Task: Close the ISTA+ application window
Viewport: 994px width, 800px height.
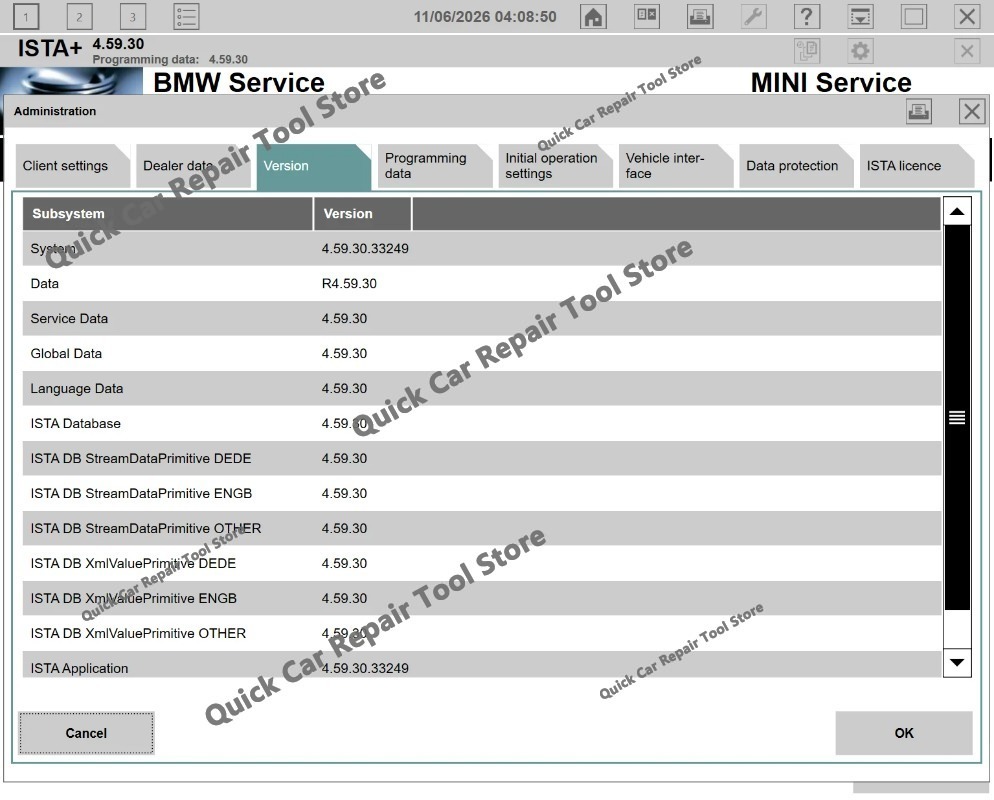Action: click(x=967, y=16)
